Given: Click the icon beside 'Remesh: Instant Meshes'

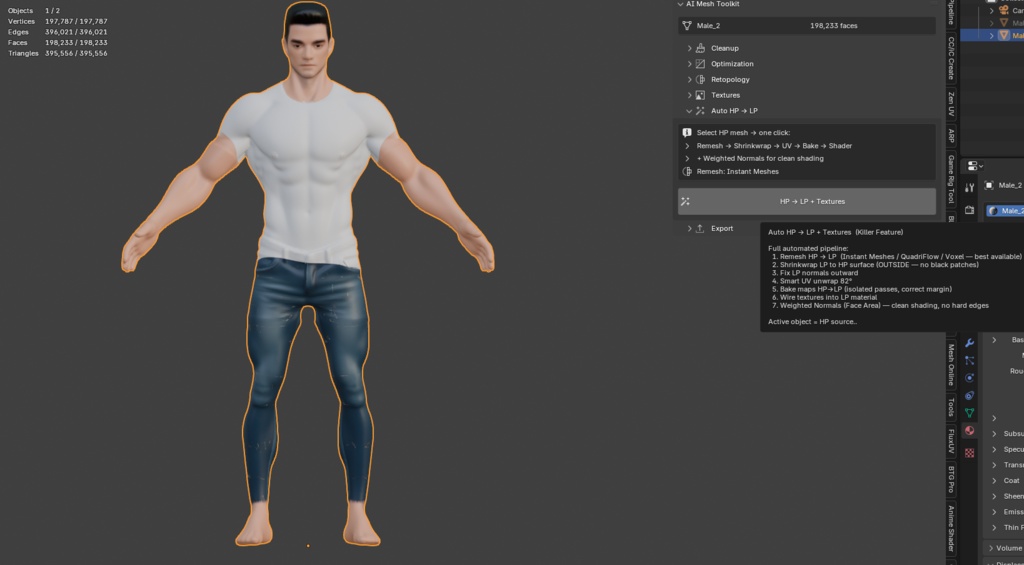Looking at the screenshot, I should 687,172.
